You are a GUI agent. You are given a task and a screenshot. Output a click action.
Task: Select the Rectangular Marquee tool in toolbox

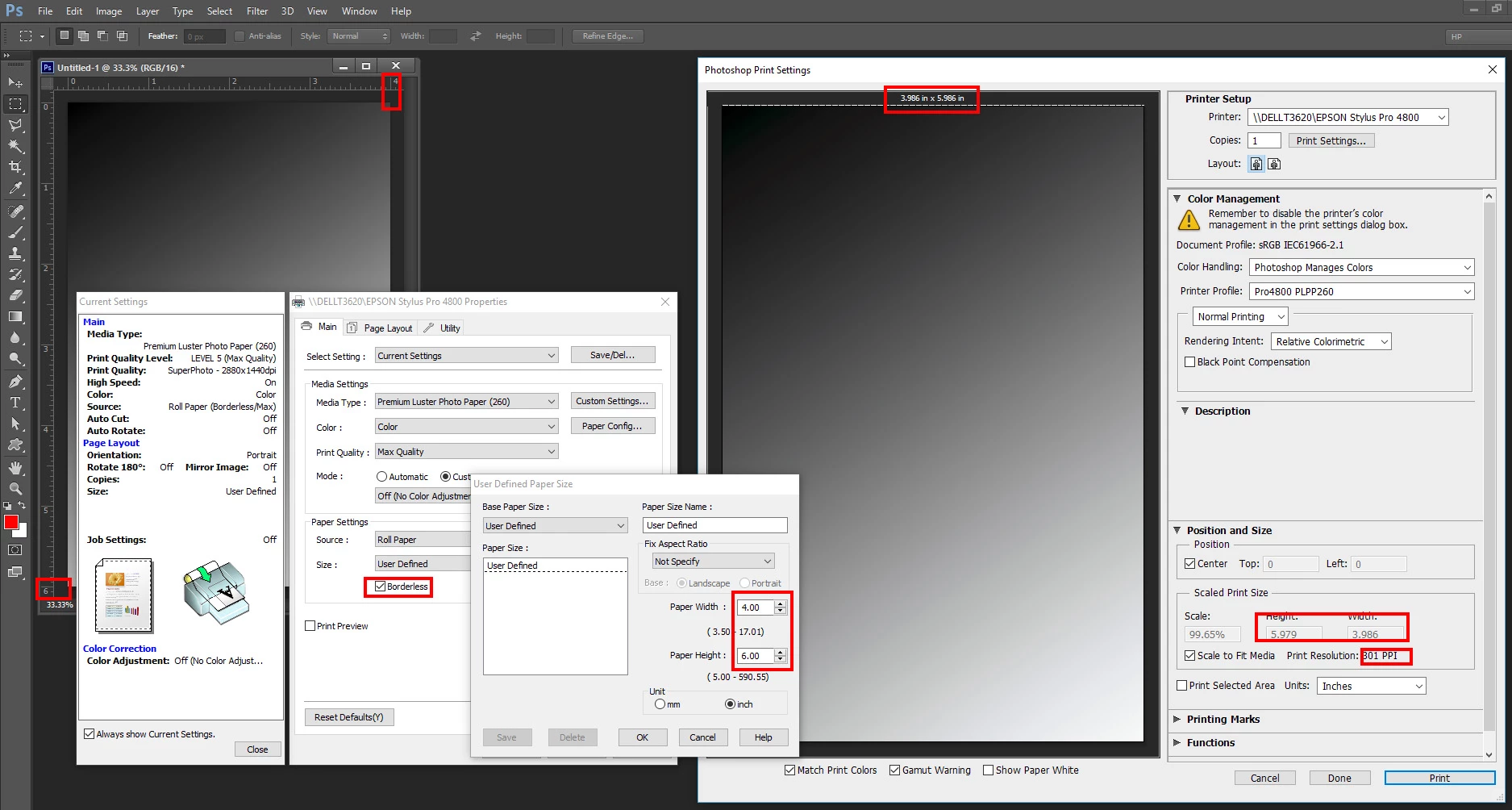coord(15,104)
